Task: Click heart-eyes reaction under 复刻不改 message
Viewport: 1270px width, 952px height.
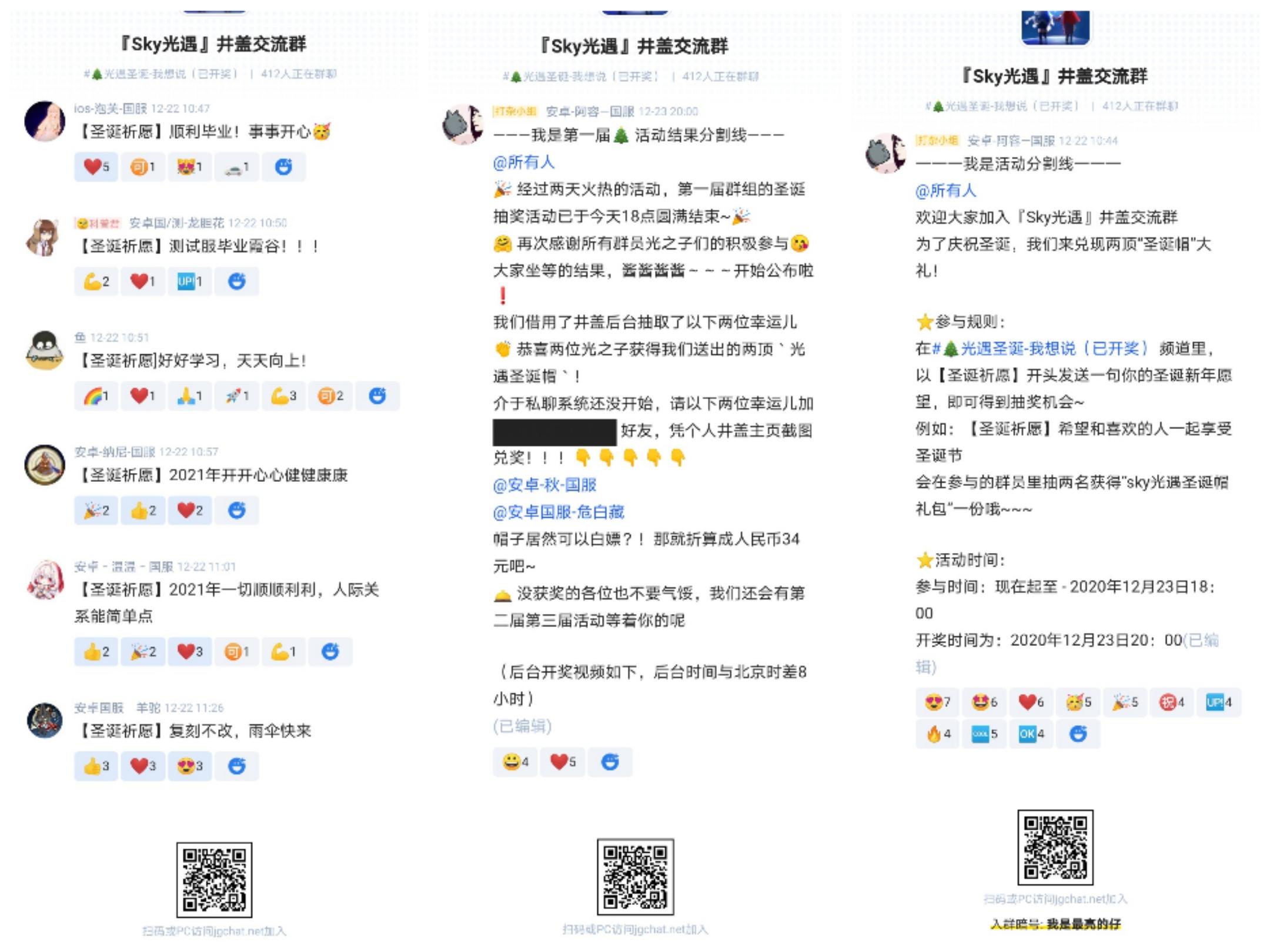Action: [189, 766]
